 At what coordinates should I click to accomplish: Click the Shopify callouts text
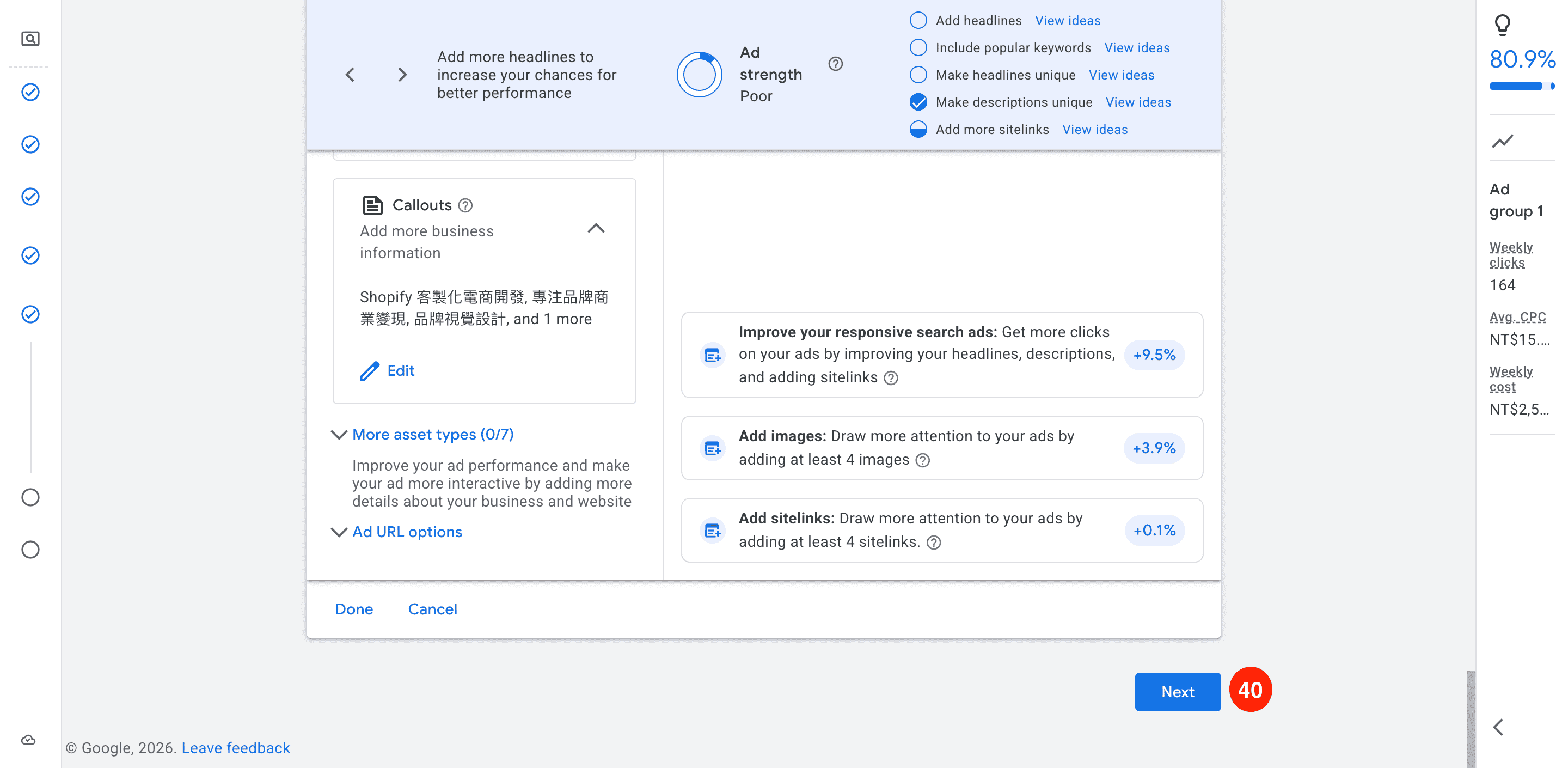(484, 308)
